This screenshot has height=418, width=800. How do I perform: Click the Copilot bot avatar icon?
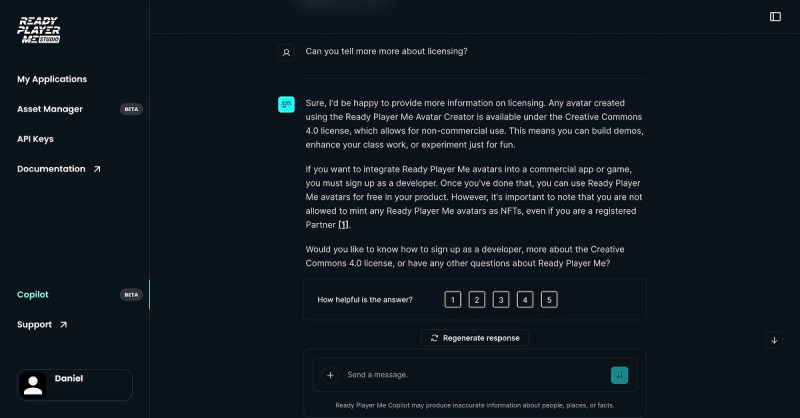286,104
